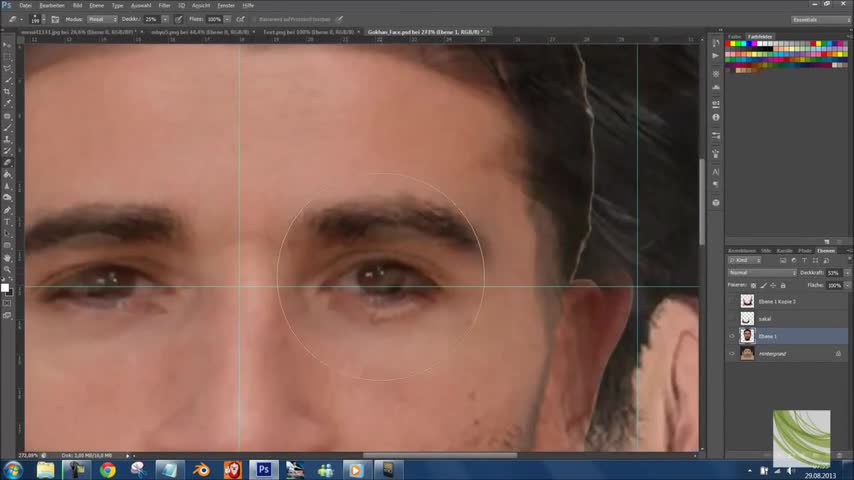Toggle lock image pixels brush icon
The height and width of the screenshot is (480, 854).
click(764, 285)
